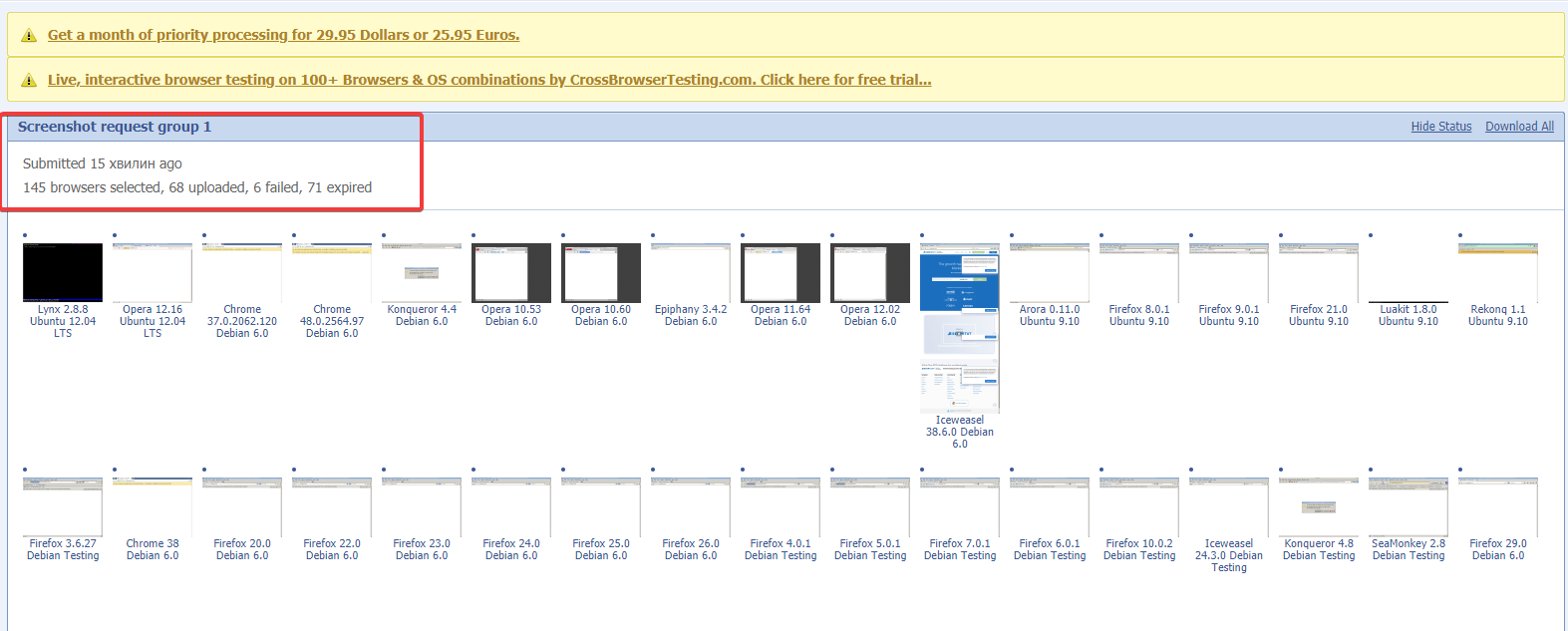Open the Firefox 26.0 screenshot thumbnail

(691, 506)
